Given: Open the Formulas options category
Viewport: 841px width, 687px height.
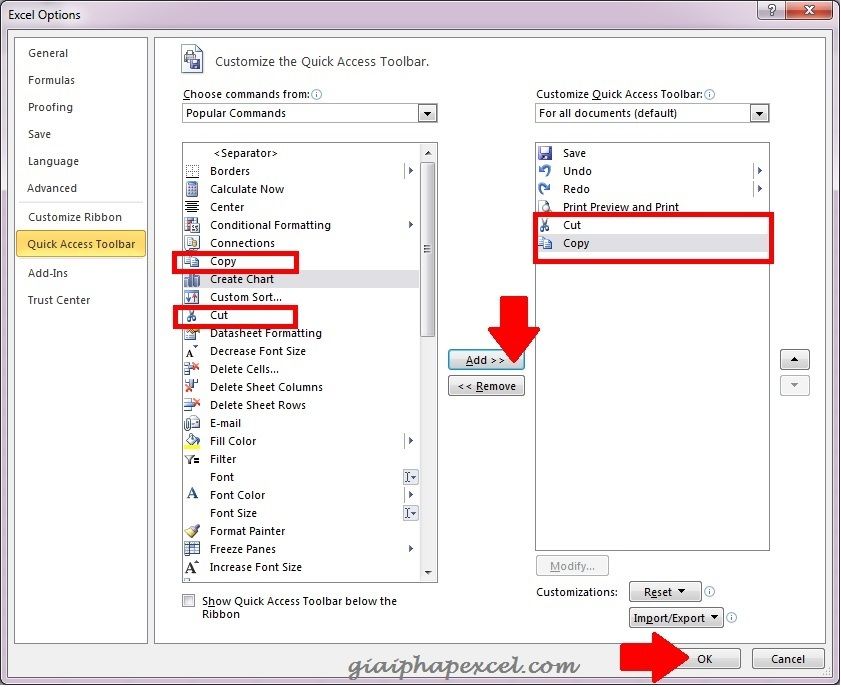Looking at the screenshot, I should pyautogui.click(x=51, y=80).
